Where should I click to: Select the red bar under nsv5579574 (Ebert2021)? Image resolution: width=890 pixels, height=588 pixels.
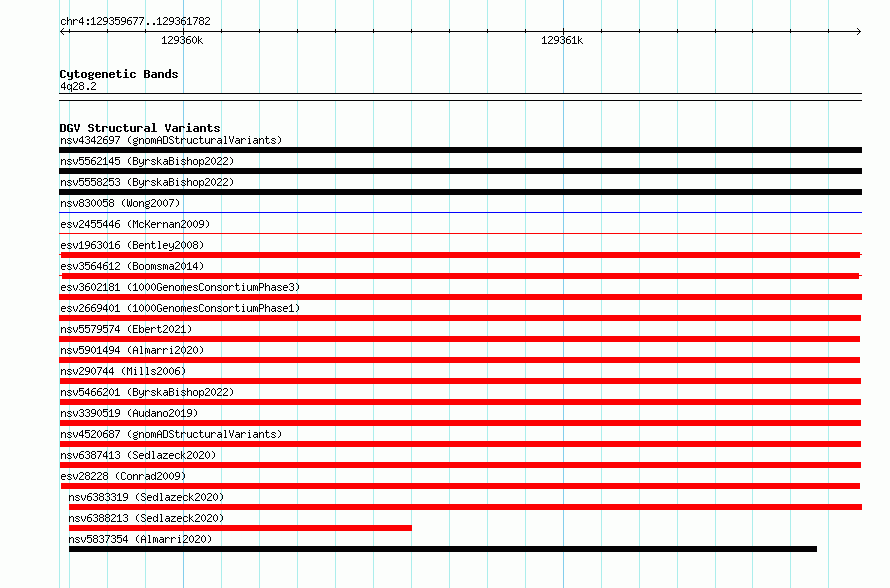[460, 339]
